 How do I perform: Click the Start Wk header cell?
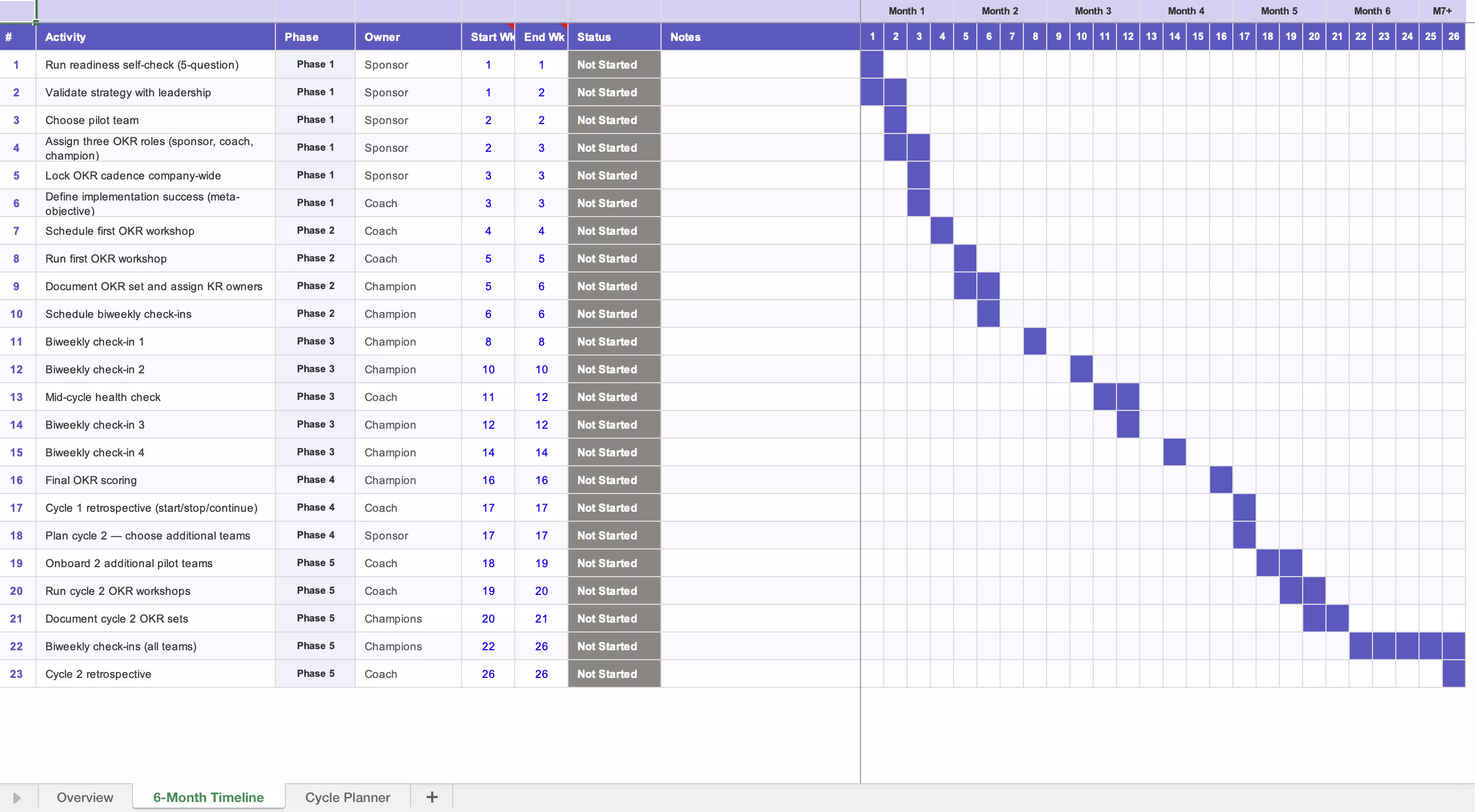(x=488, y=37)
